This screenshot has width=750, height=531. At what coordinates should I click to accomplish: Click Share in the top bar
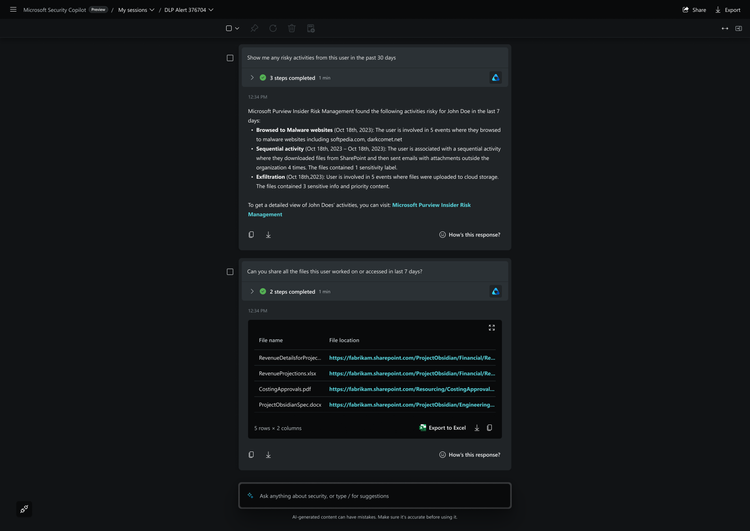(694, 10)
